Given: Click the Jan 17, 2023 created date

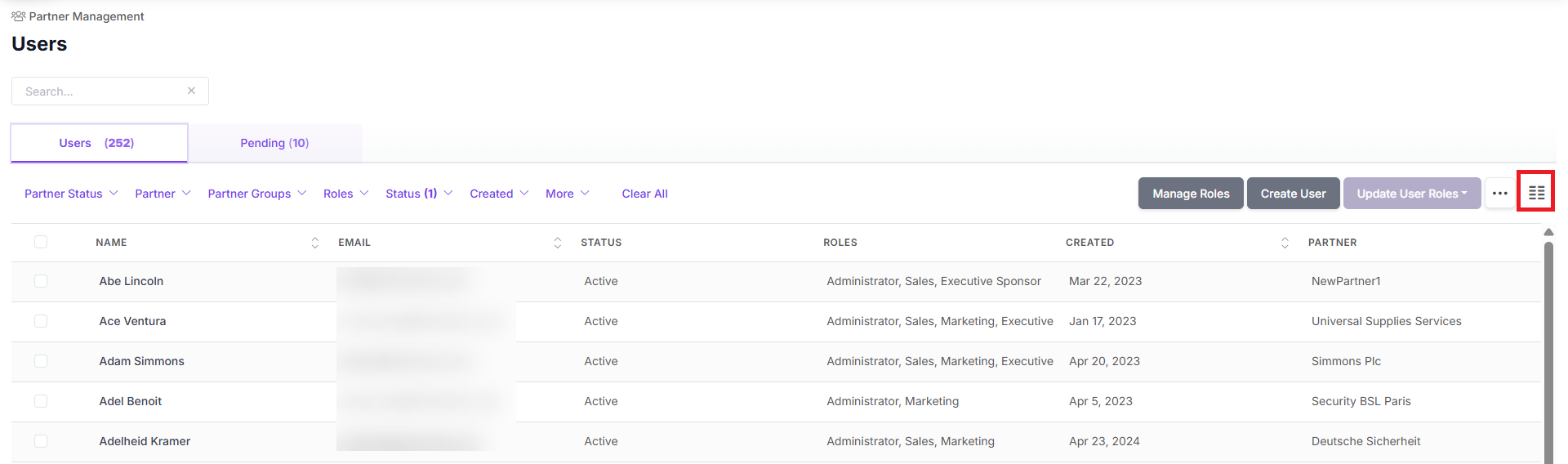Looking at the screenshot, I should point(1102,321).
